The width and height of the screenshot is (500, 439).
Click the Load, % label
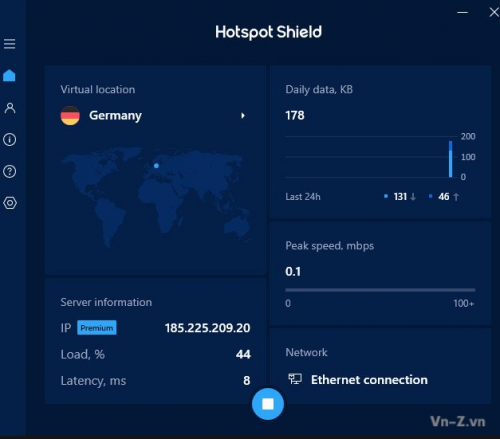pos(82,354)
